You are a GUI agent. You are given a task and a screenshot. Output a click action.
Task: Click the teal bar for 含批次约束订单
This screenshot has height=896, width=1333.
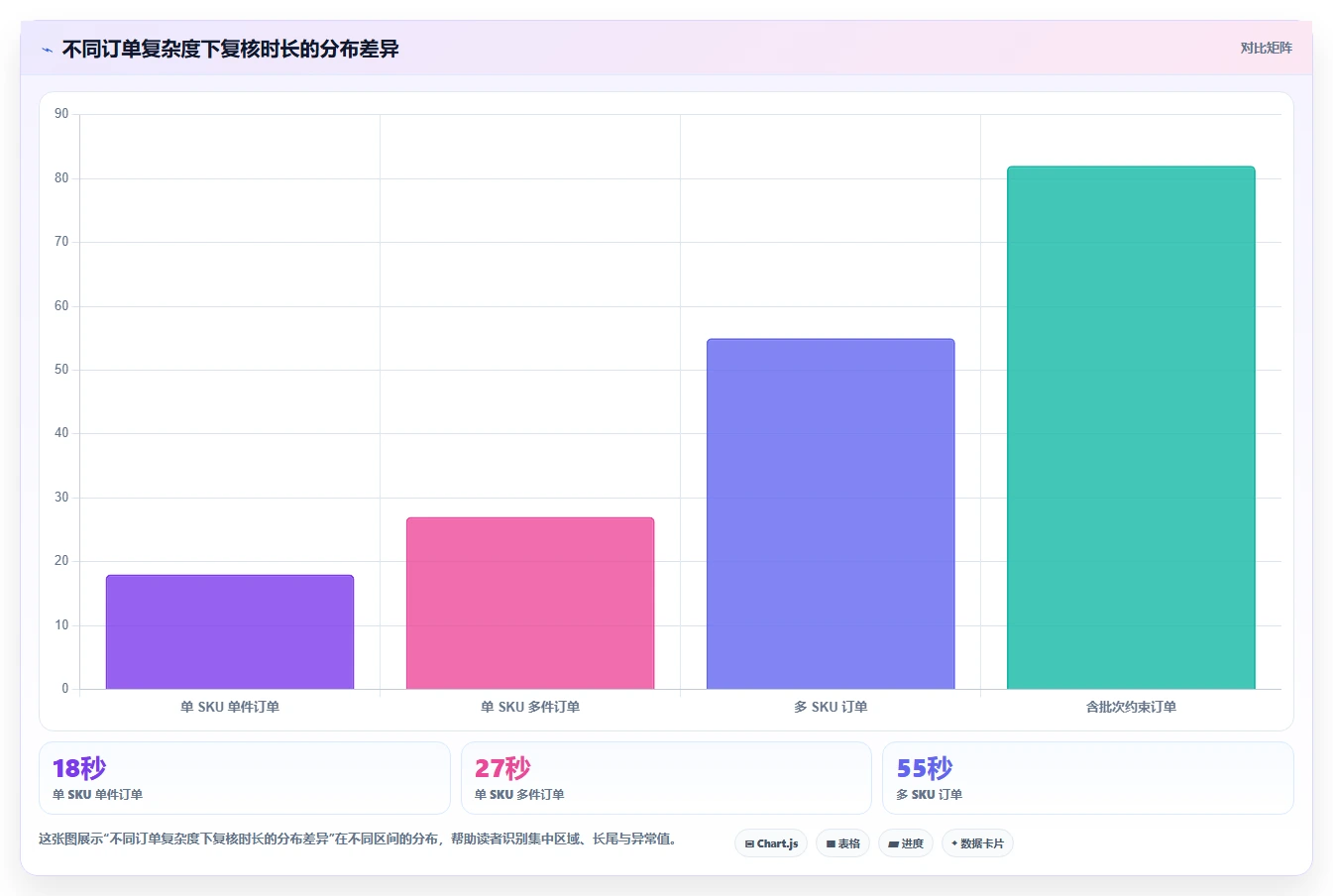1131,427
